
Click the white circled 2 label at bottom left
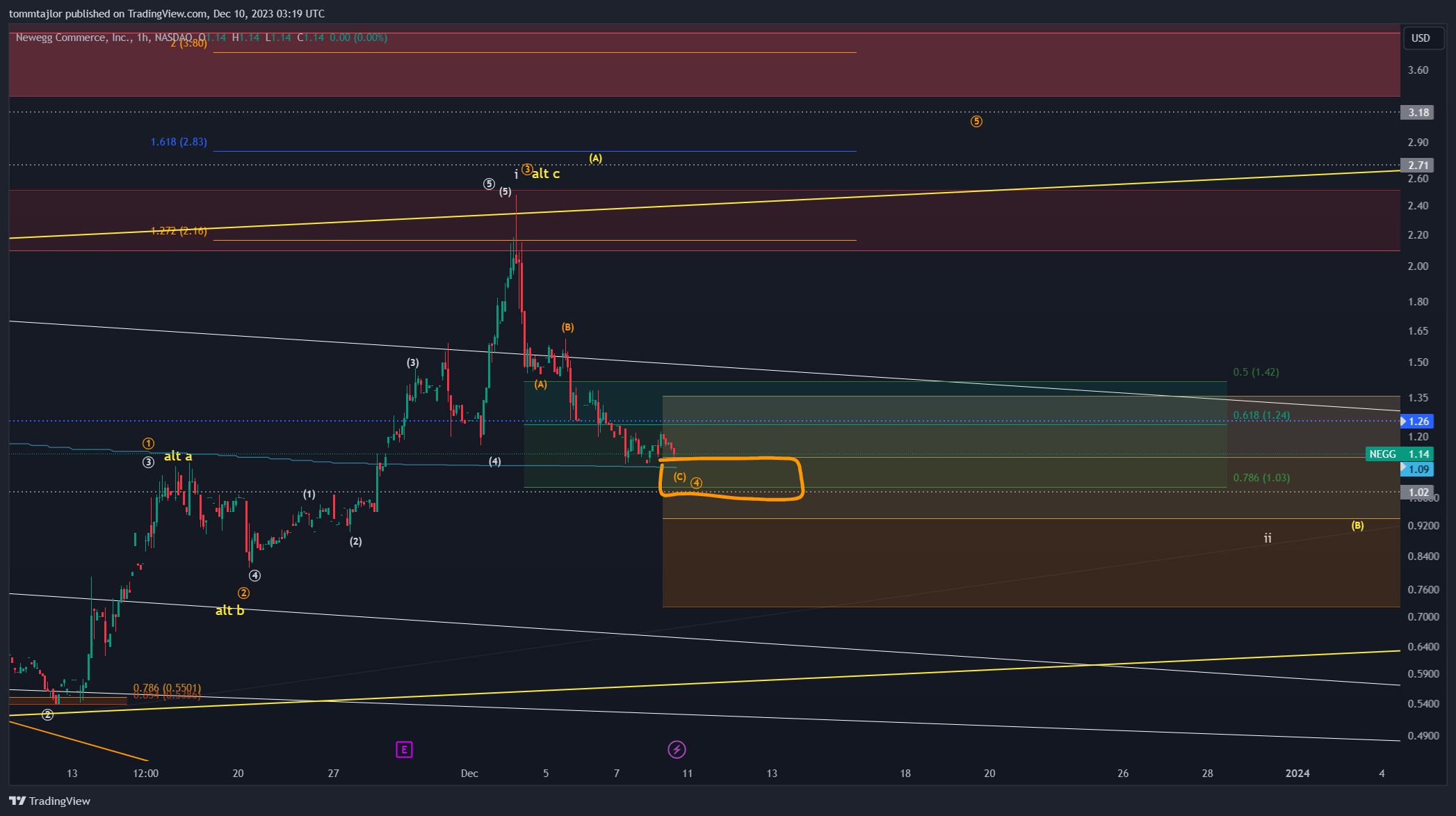pyautogui.click(x=47, y=714)
